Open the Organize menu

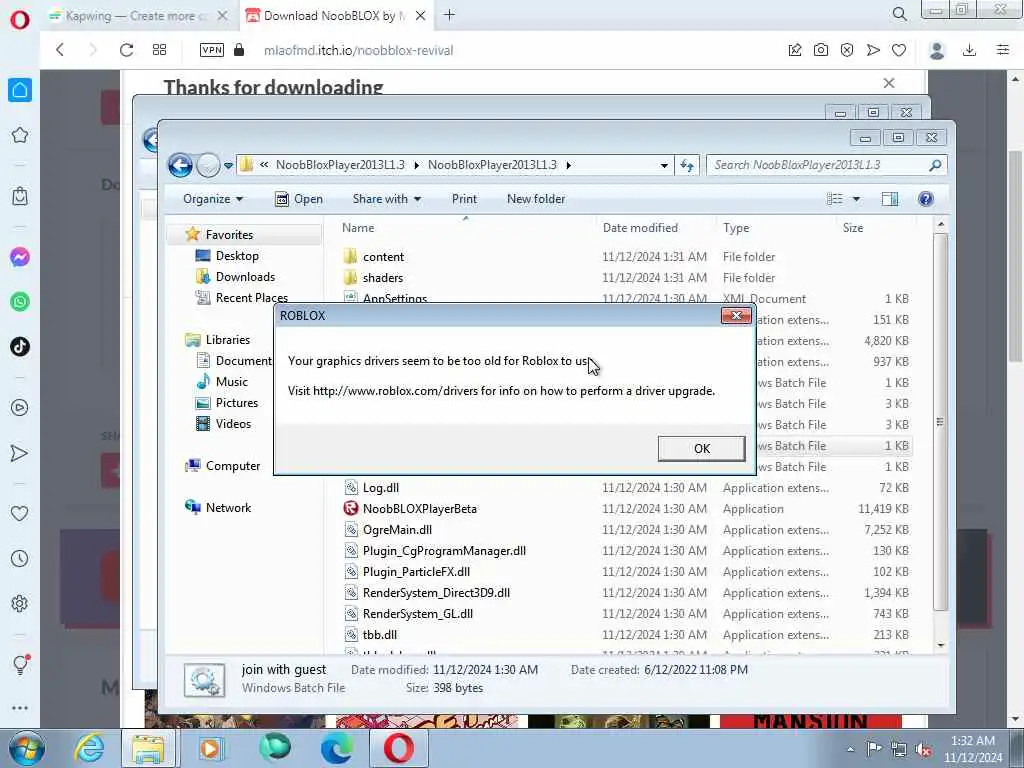pyautogui.click(x=213, y=199)
